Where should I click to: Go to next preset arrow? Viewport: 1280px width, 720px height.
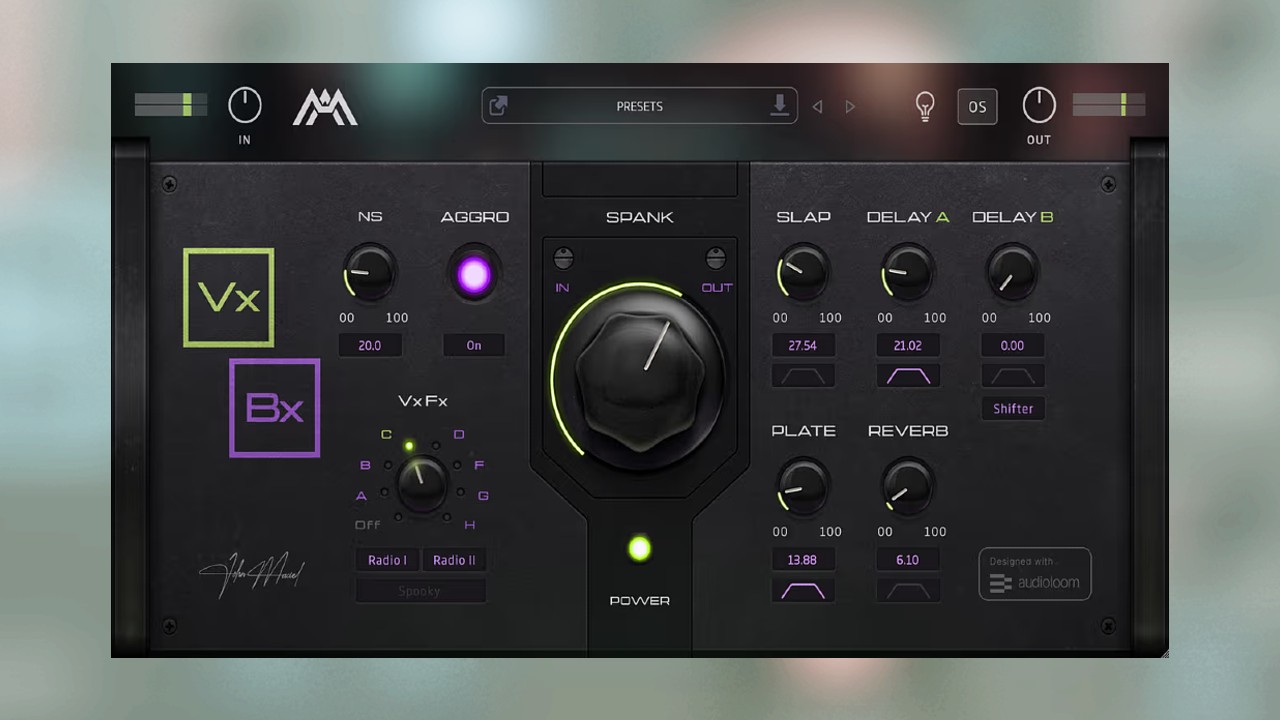click(x=850, y=106)
